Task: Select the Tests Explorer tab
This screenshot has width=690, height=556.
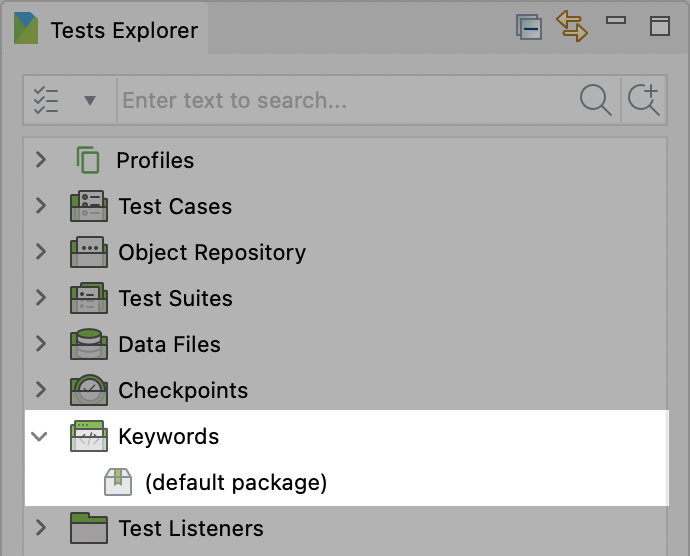Action: coord(122,30)
